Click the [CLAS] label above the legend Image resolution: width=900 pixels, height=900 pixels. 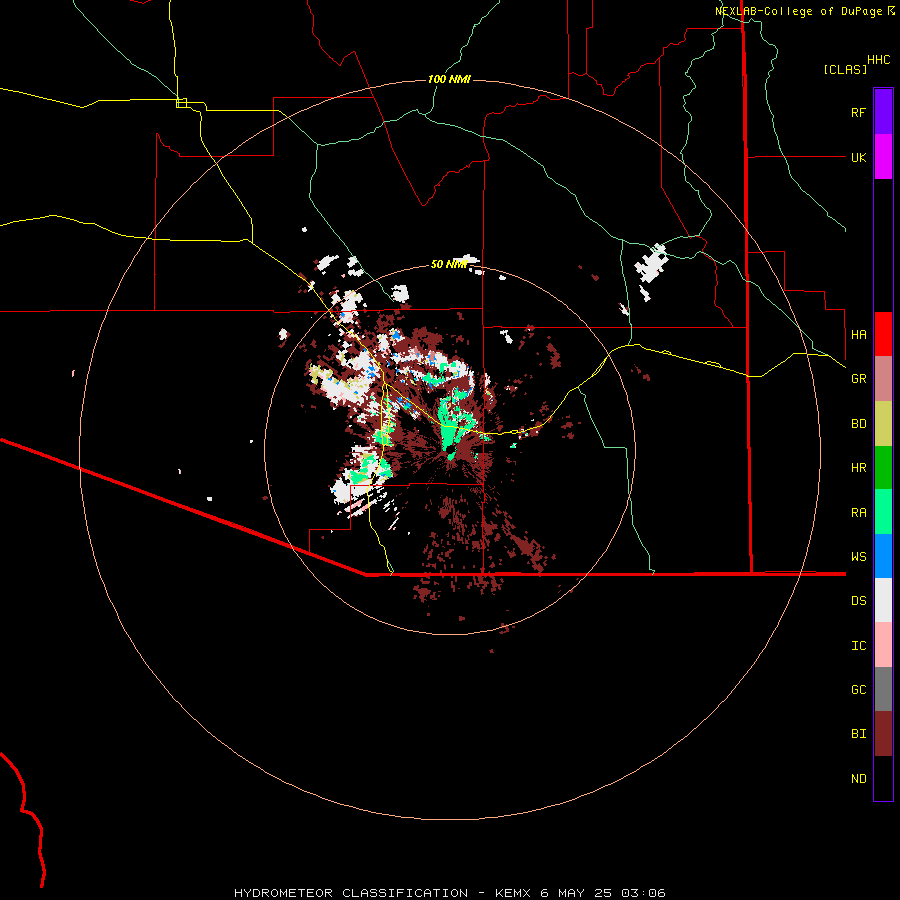[x=845, y=69]
